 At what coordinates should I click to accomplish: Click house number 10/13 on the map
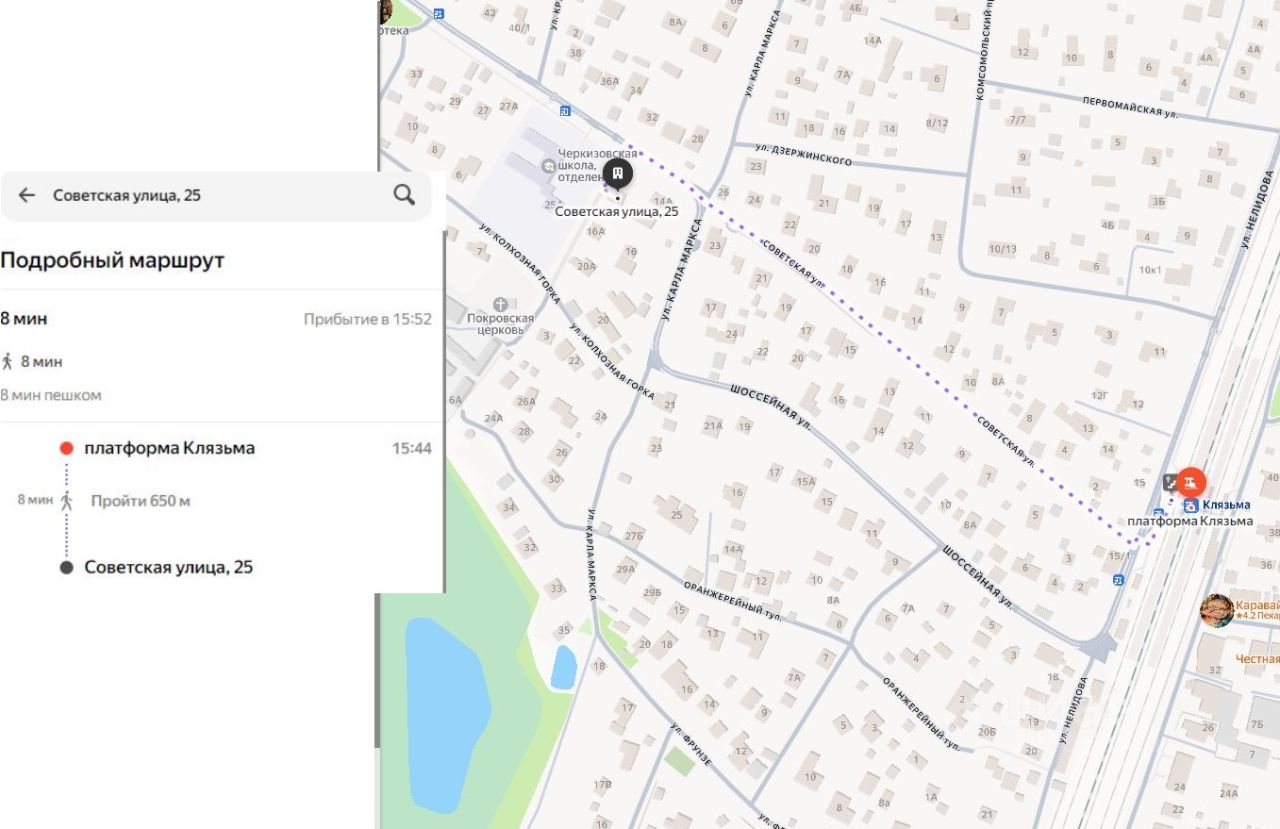click(1003, 248)
